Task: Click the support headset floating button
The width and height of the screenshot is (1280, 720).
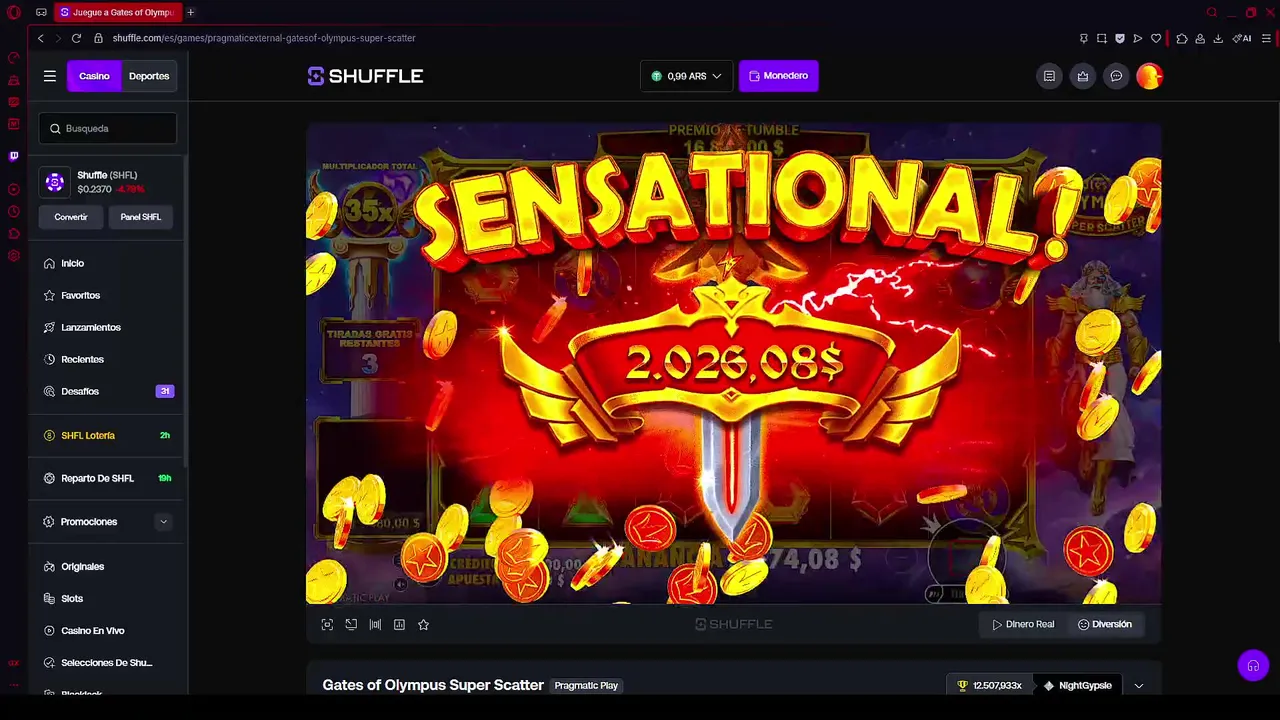Action: [x=1253, y=666]
